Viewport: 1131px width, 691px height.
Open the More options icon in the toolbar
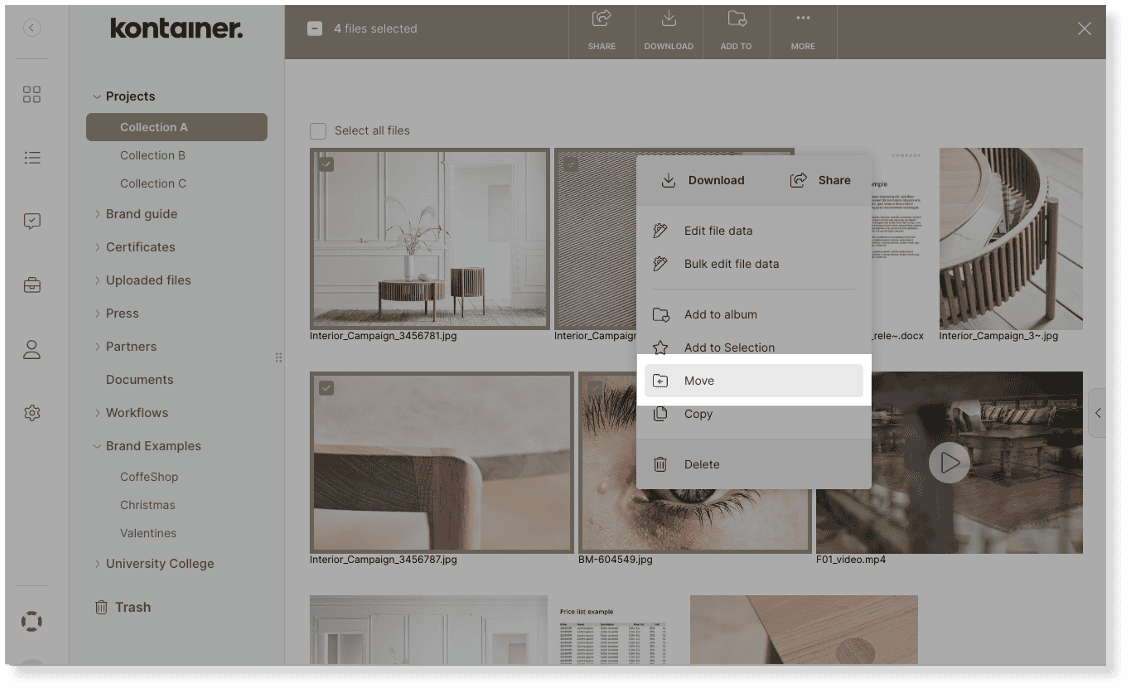click(803, 31)
